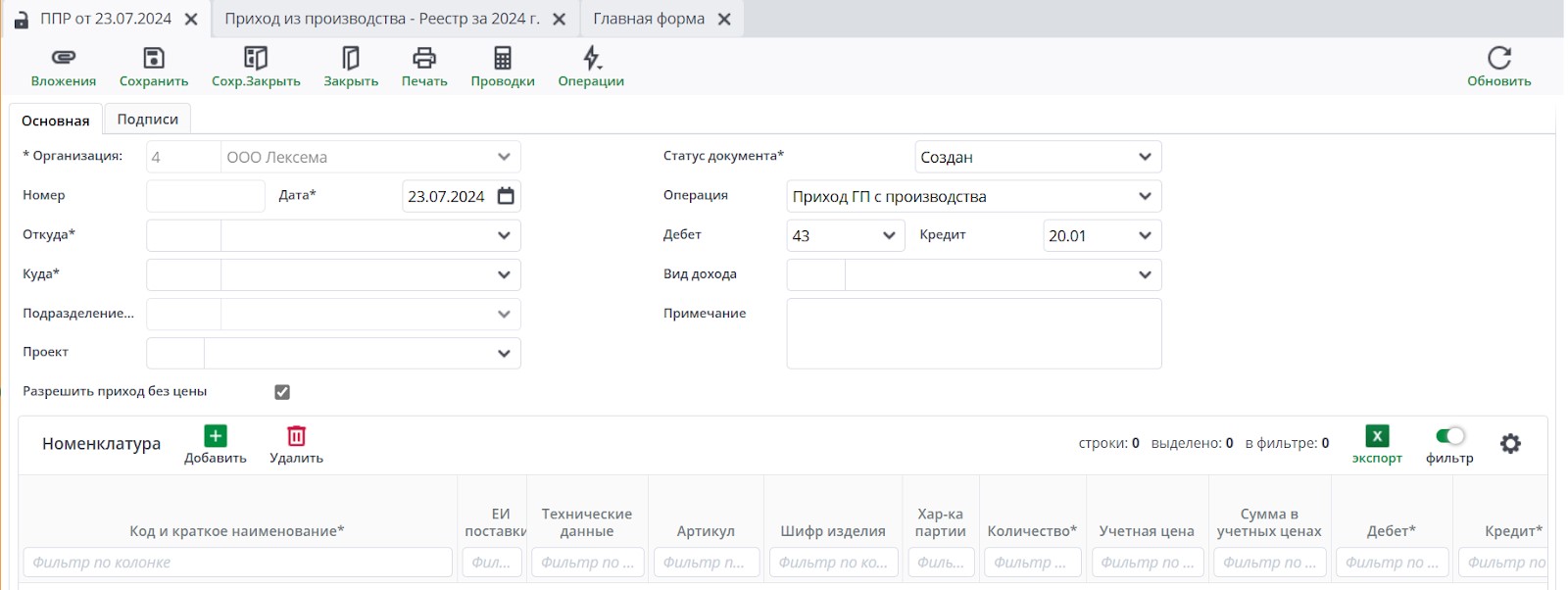Open the date calendar picker
Image resolution: width=1568 pixels, height=590 pixels.
click(x=506, y=196)
